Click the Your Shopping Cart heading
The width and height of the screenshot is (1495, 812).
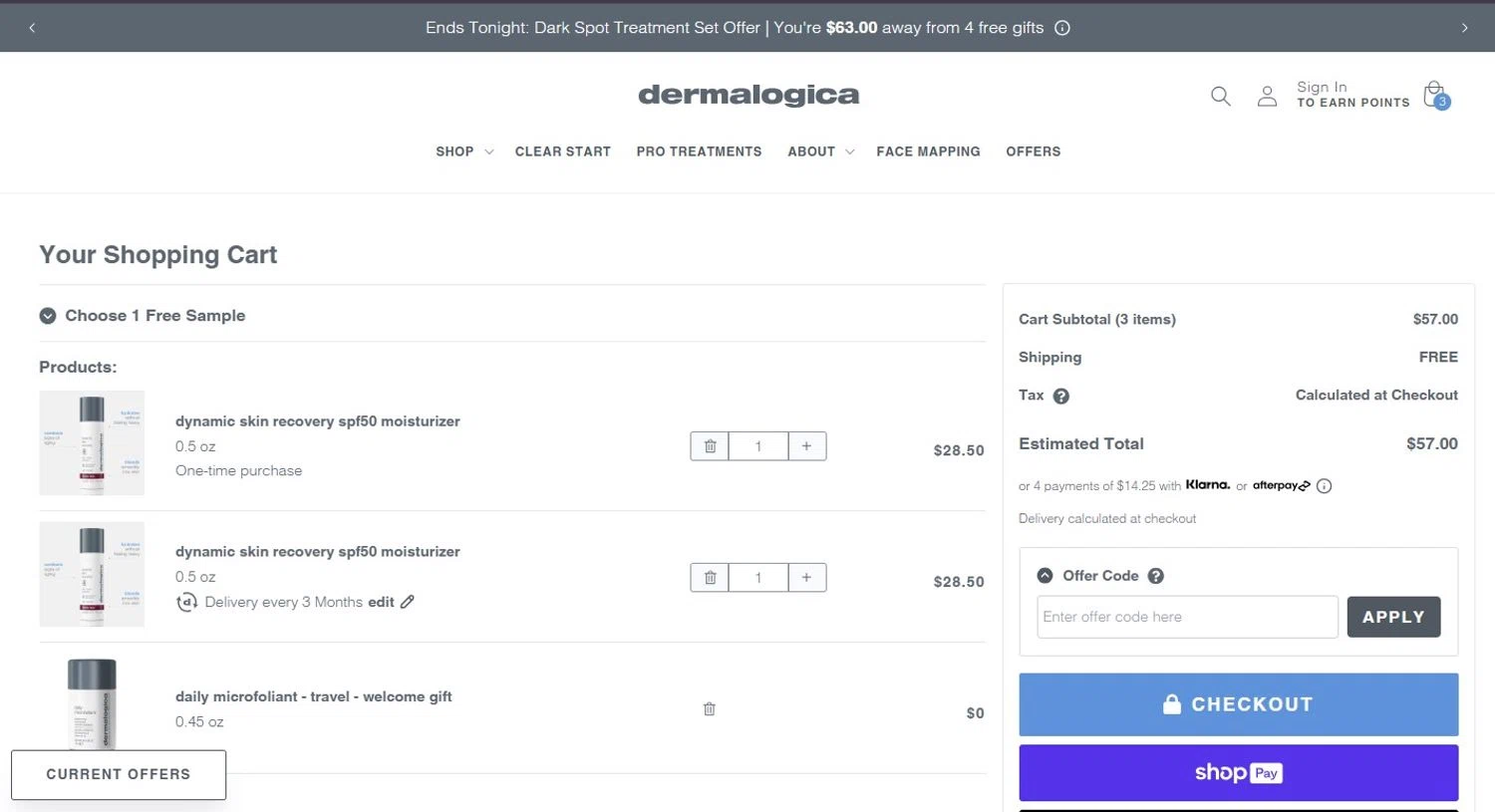158,255
